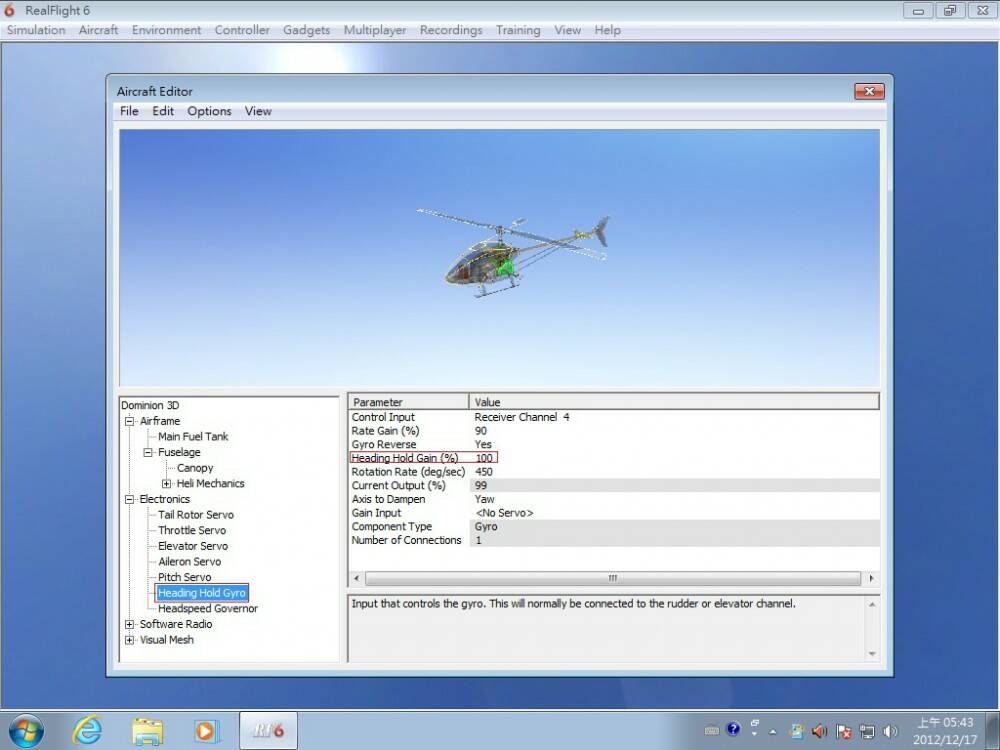Open the Aircraft Editor View menu
1000x750 pixels.
258,111
